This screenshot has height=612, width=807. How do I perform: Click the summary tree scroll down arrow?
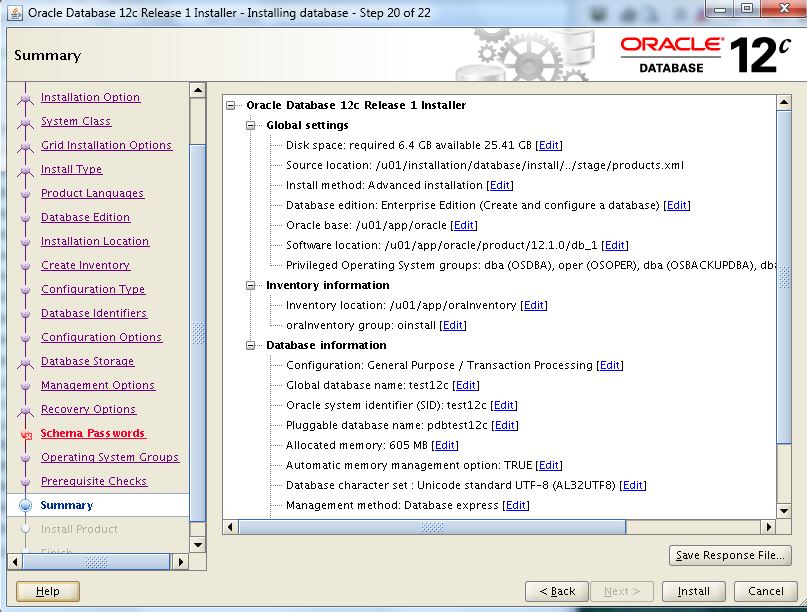[784, 511]
